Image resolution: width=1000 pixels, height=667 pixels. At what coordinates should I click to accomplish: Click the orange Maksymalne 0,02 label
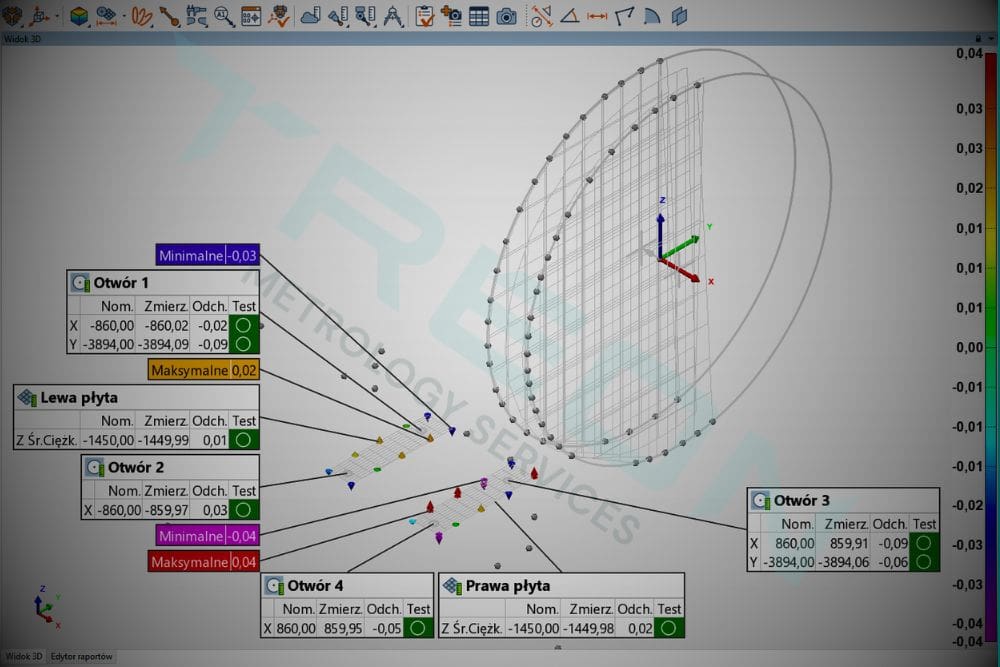point(203,370)
